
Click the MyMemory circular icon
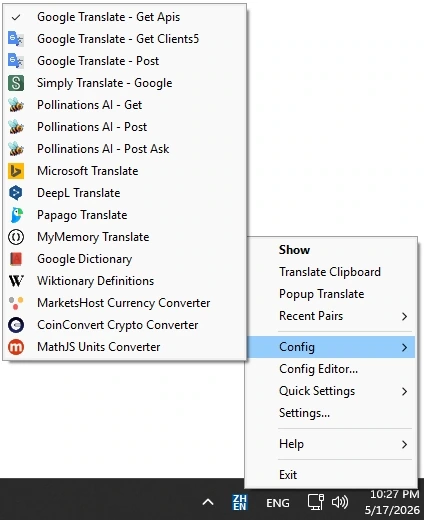[16, 237]
